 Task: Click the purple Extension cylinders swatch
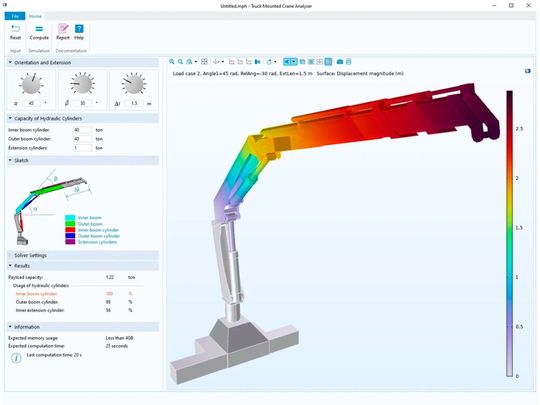(x=70, y=242)
